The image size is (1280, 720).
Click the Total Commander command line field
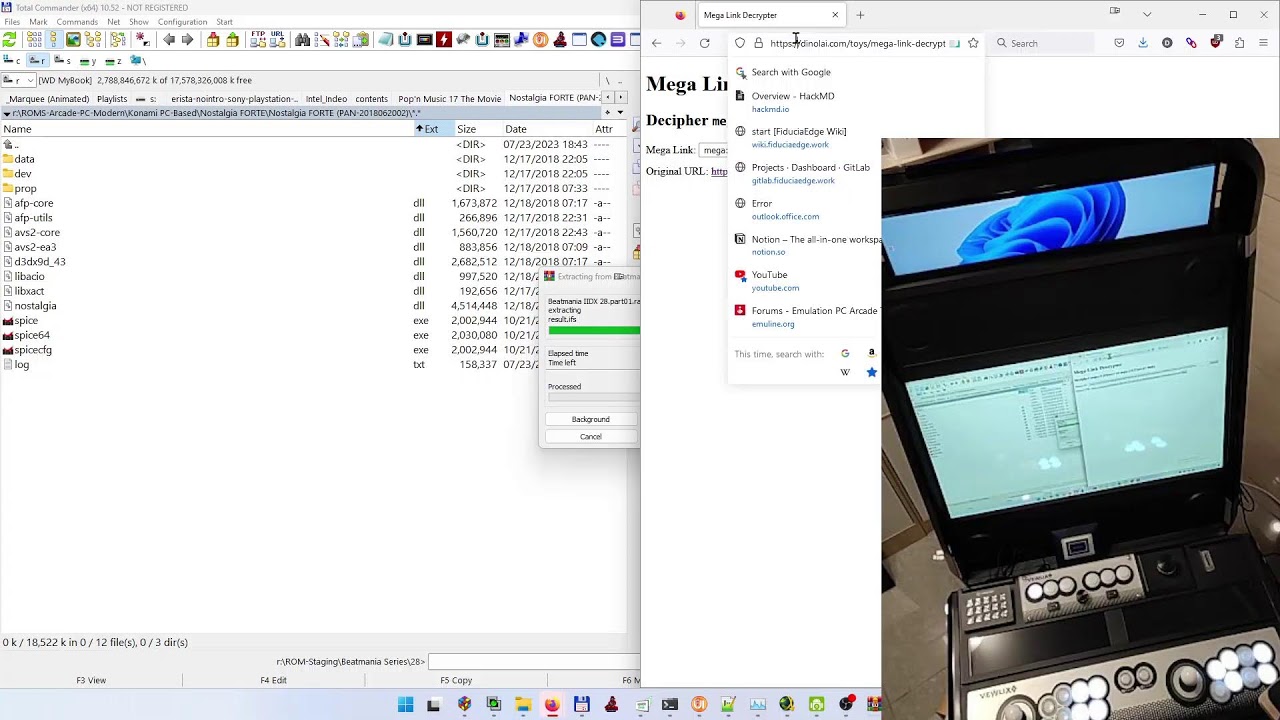tap(533, 661)
